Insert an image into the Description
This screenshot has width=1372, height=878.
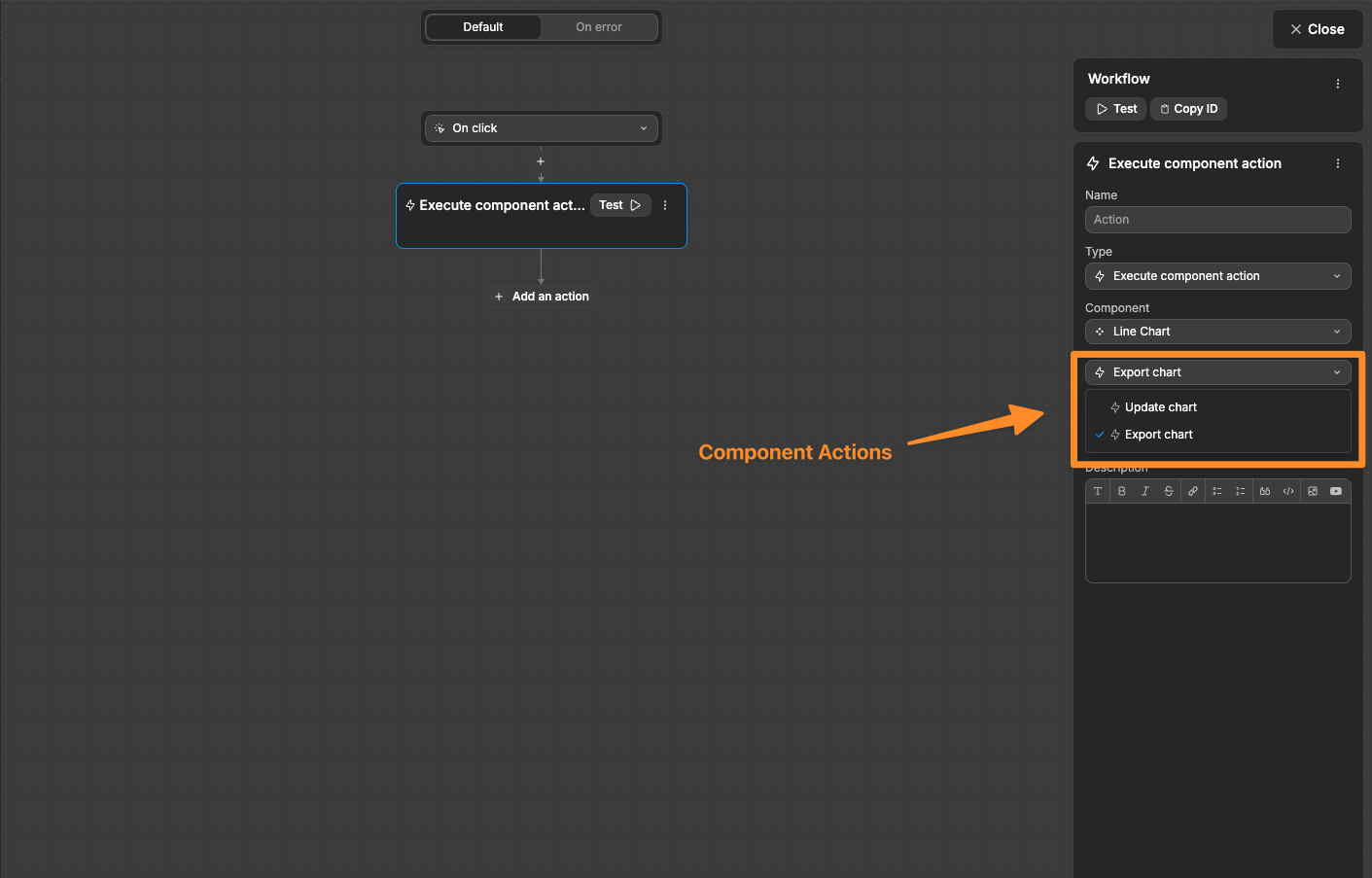1312,491
